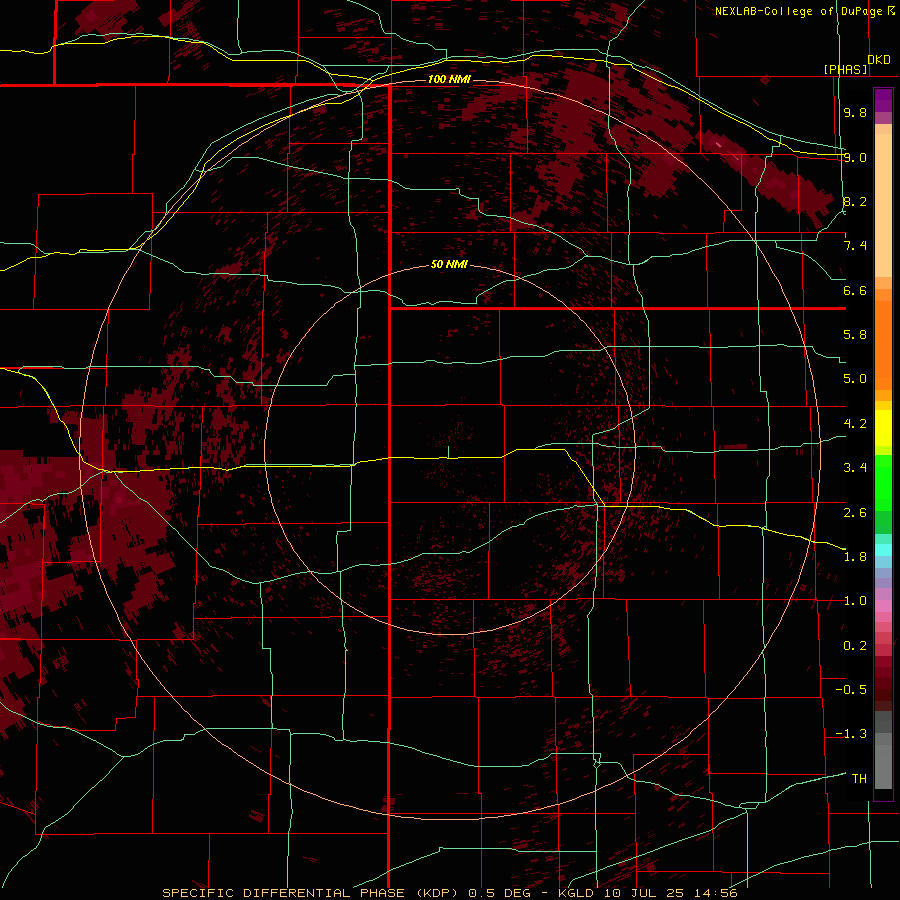Click the 5.8 value on the color scale
This screenshot has width=900, height=900.
855,335
